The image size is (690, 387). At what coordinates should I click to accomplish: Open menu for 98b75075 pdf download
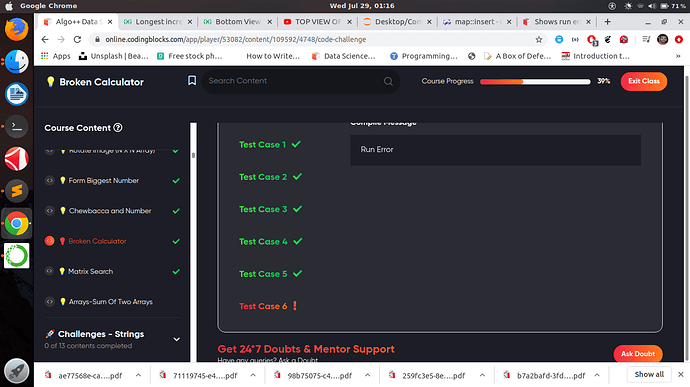367,375
